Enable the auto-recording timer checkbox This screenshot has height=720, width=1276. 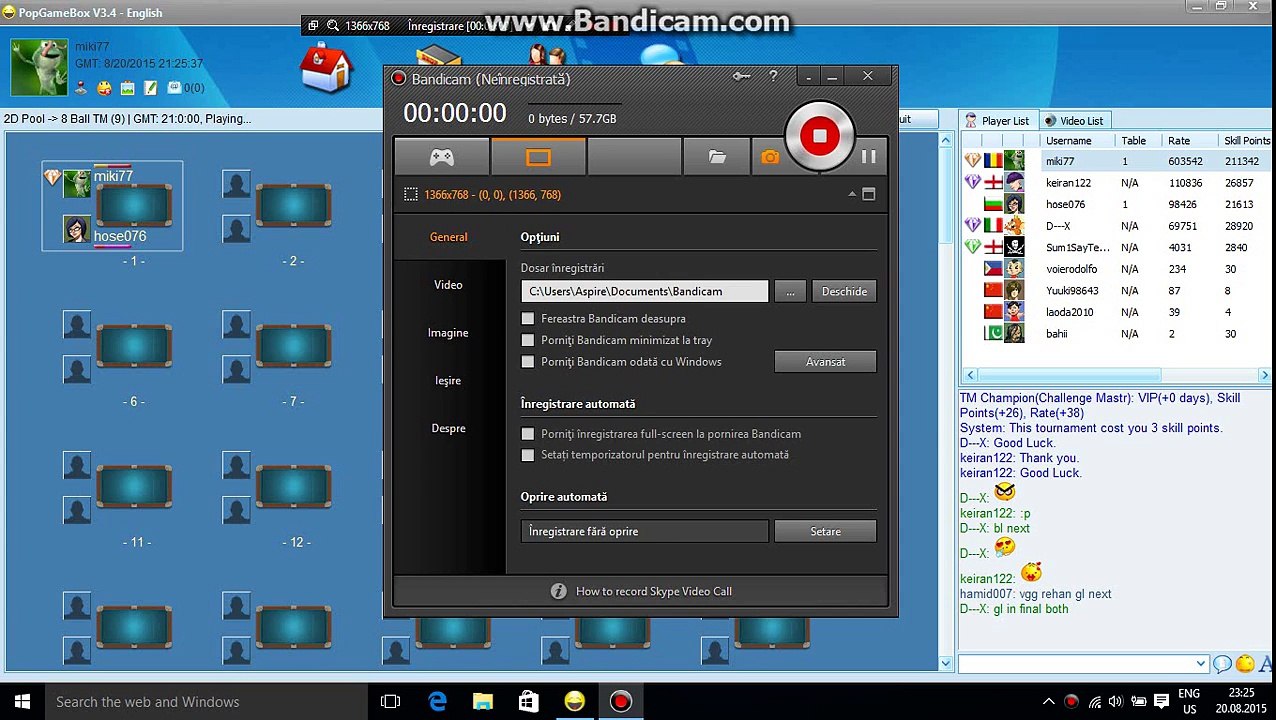pos(528,455)
